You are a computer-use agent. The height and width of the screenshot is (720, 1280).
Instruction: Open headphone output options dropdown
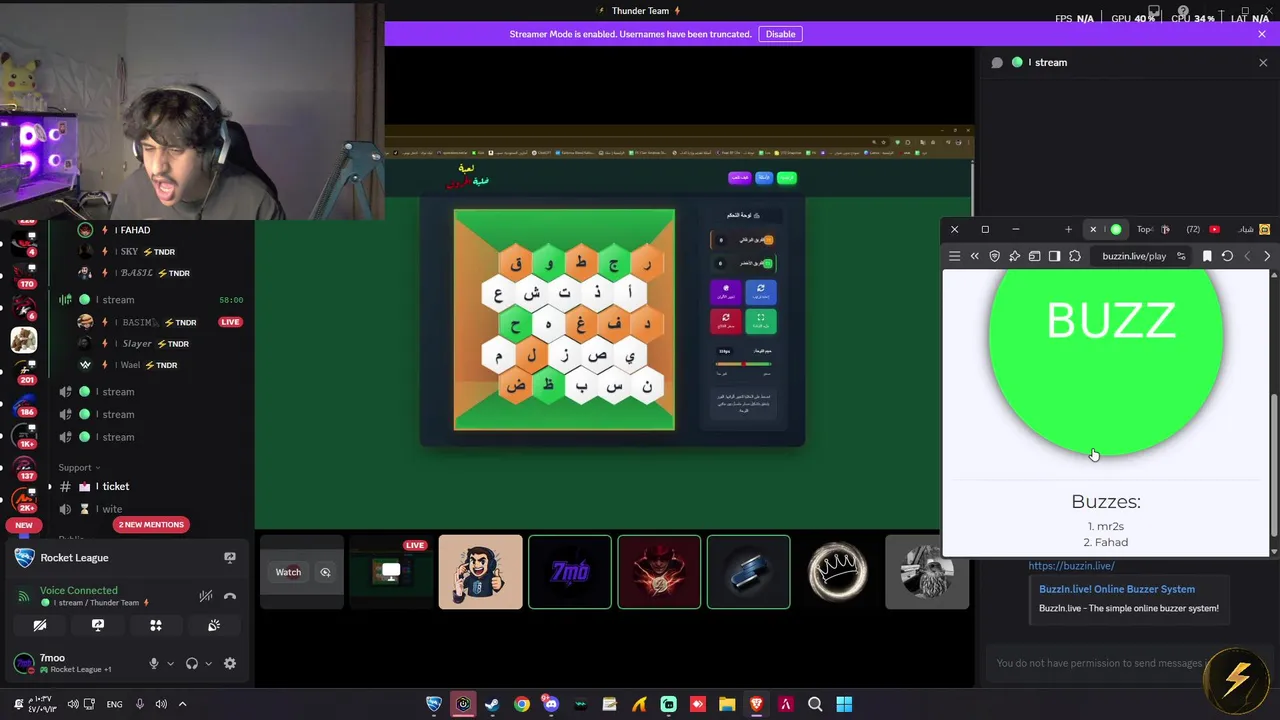208,663
